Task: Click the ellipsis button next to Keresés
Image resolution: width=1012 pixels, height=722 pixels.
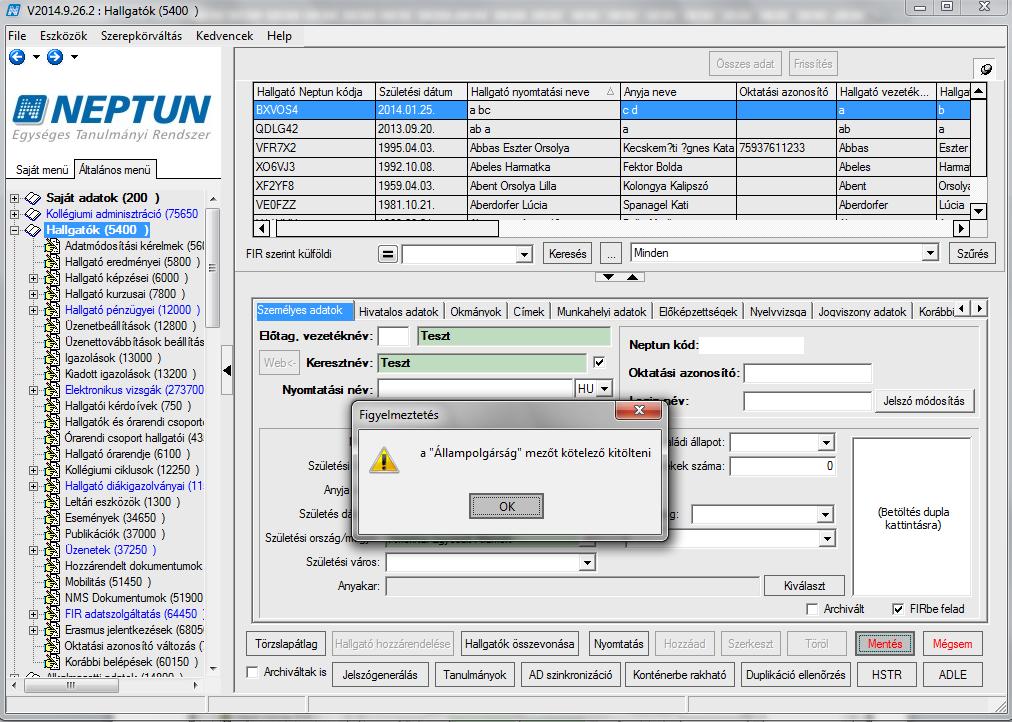Action: pyautogui.click(x=610, y=254)
